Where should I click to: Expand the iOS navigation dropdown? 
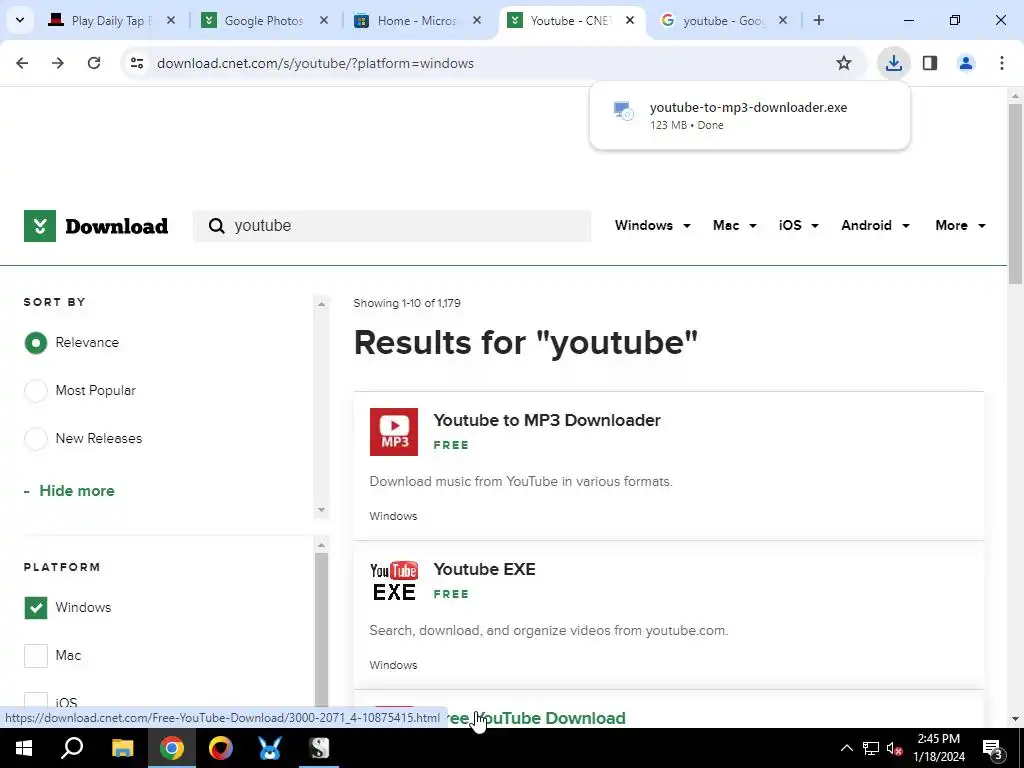click(x=798, y=225)
